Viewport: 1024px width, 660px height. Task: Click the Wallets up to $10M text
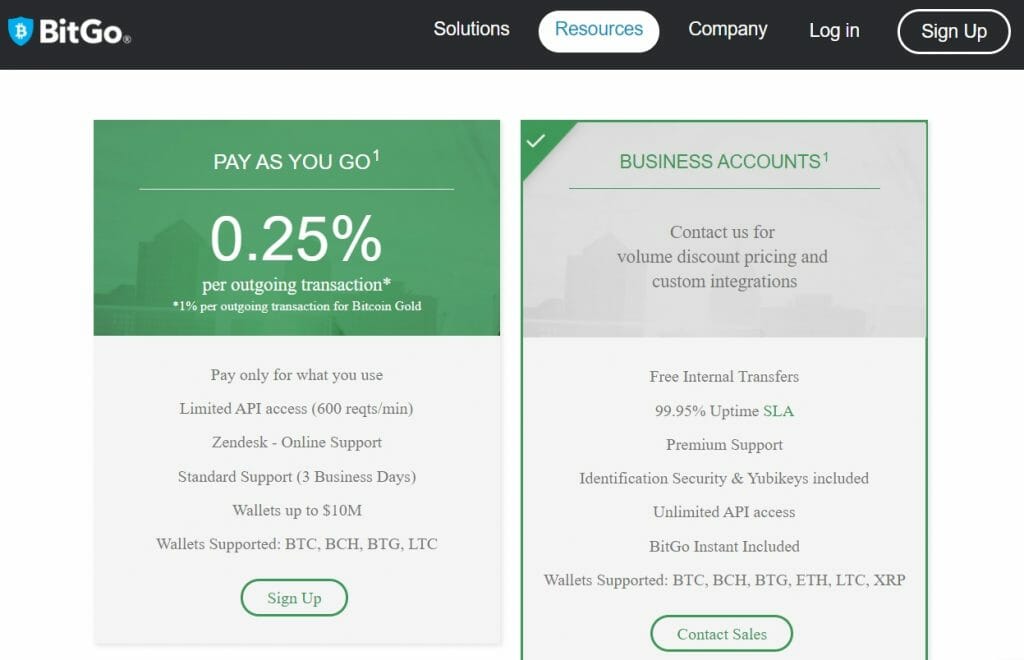click(297, 510)
